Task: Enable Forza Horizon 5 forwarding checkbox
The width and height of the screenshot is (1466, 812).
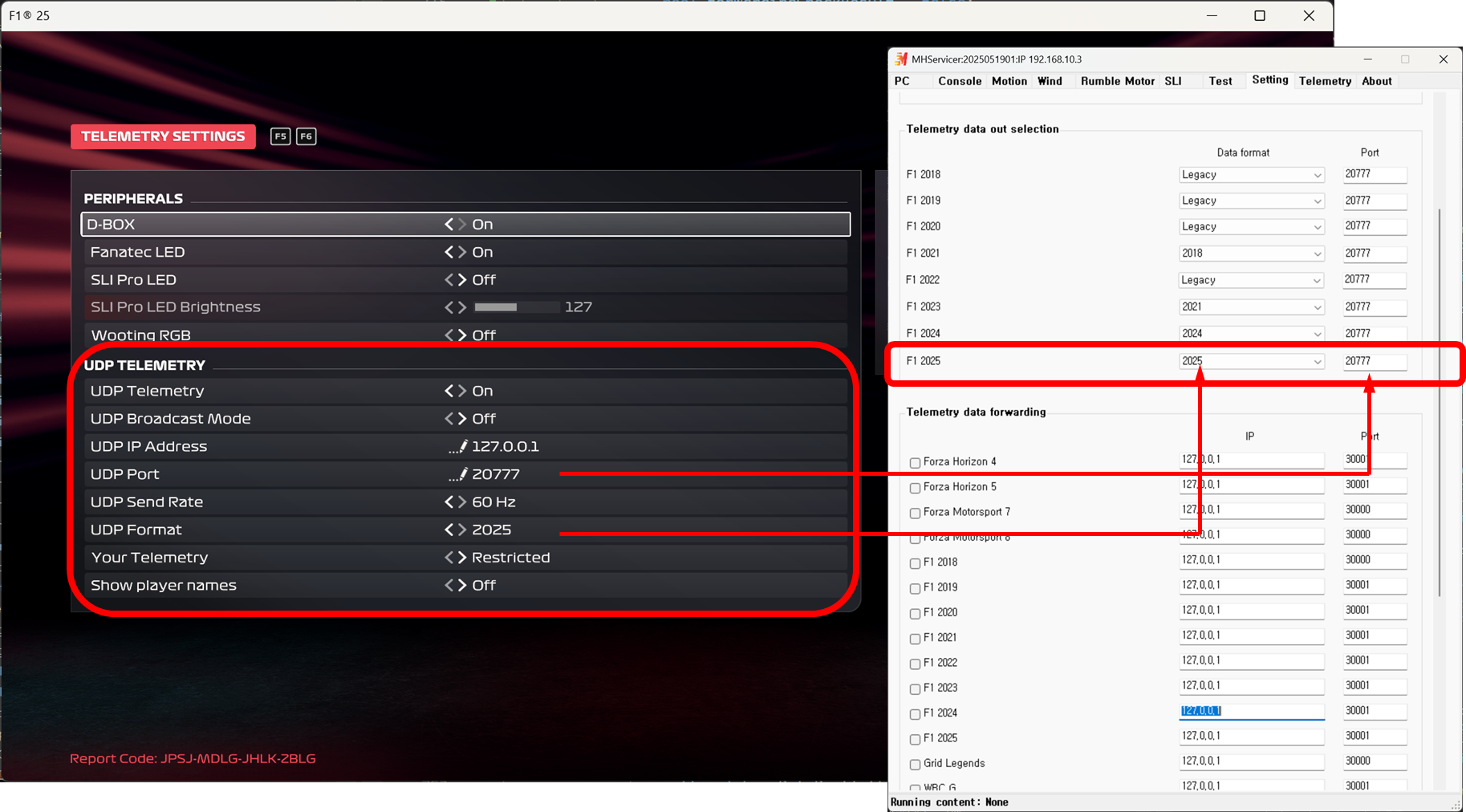Action: tap(915, 488)
